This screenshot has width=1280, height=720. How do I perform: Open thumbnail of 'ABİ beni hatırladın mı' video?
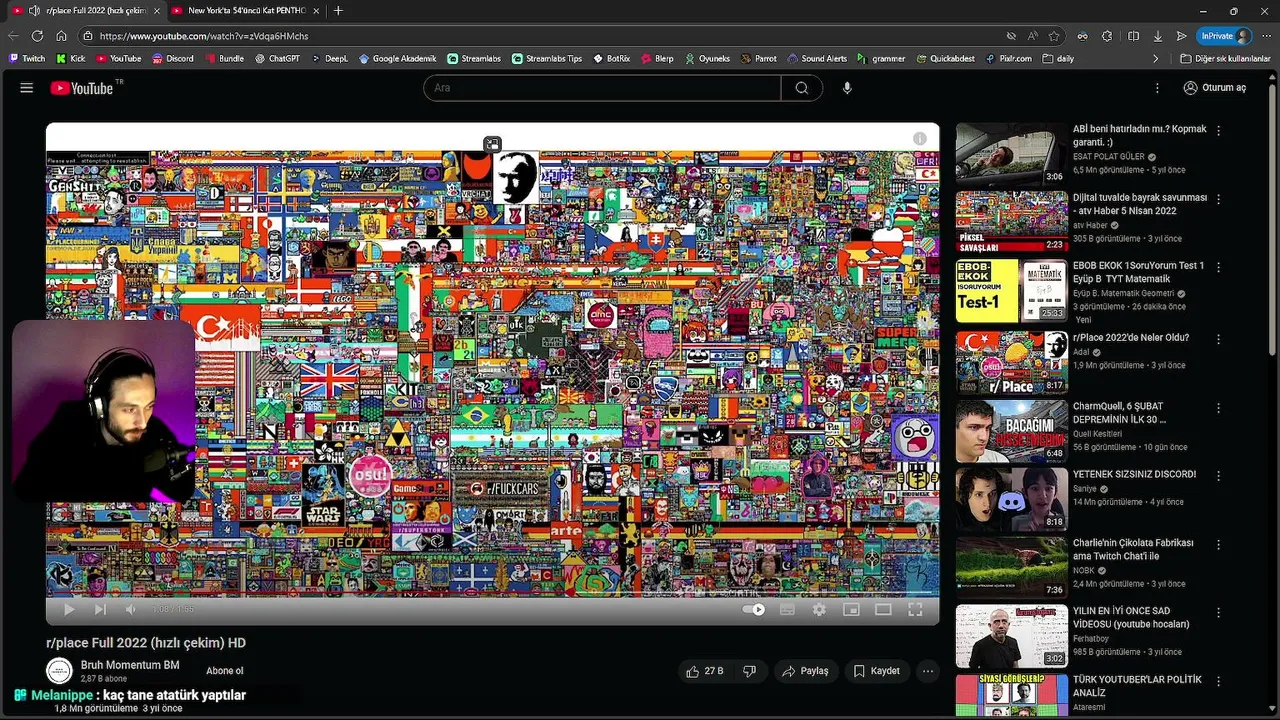click(x=1011, y=154)
